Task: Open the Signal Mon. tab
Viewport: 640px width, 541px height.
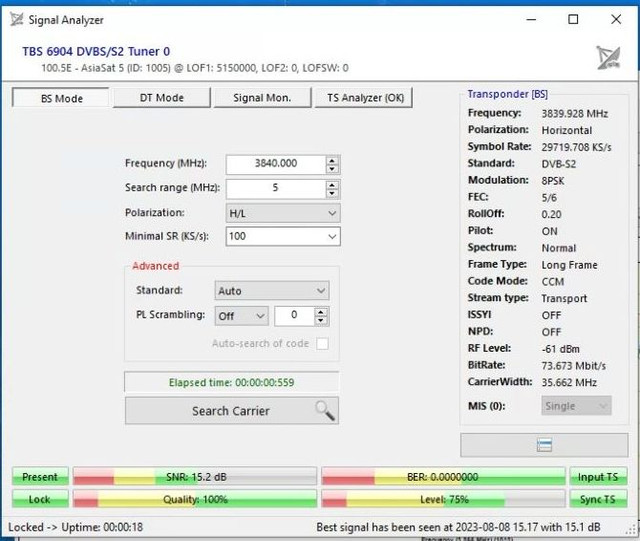Action: tap(262, 98)
